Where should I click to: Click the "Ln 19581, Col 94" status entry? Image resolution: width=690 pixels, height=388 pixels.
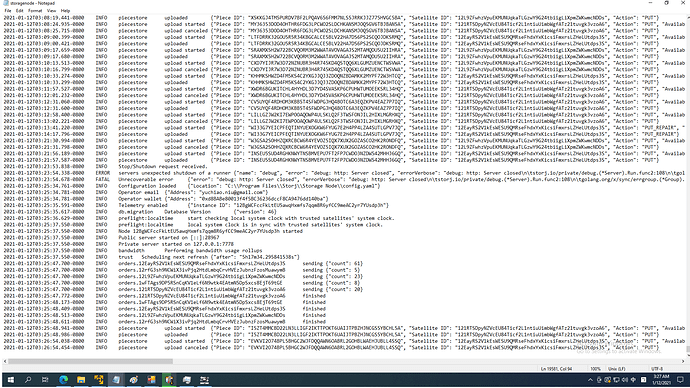[x=556, y=369]
